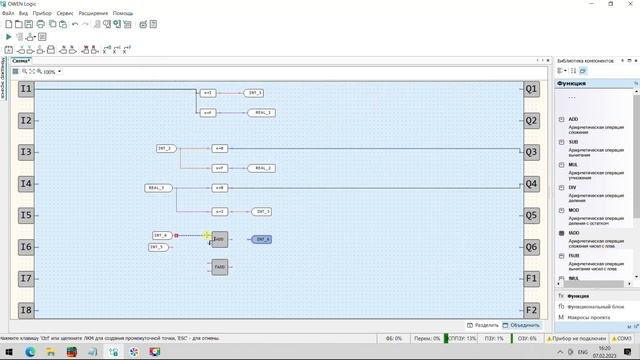
Task: Click output terminal F1
Action: [531, 279]
